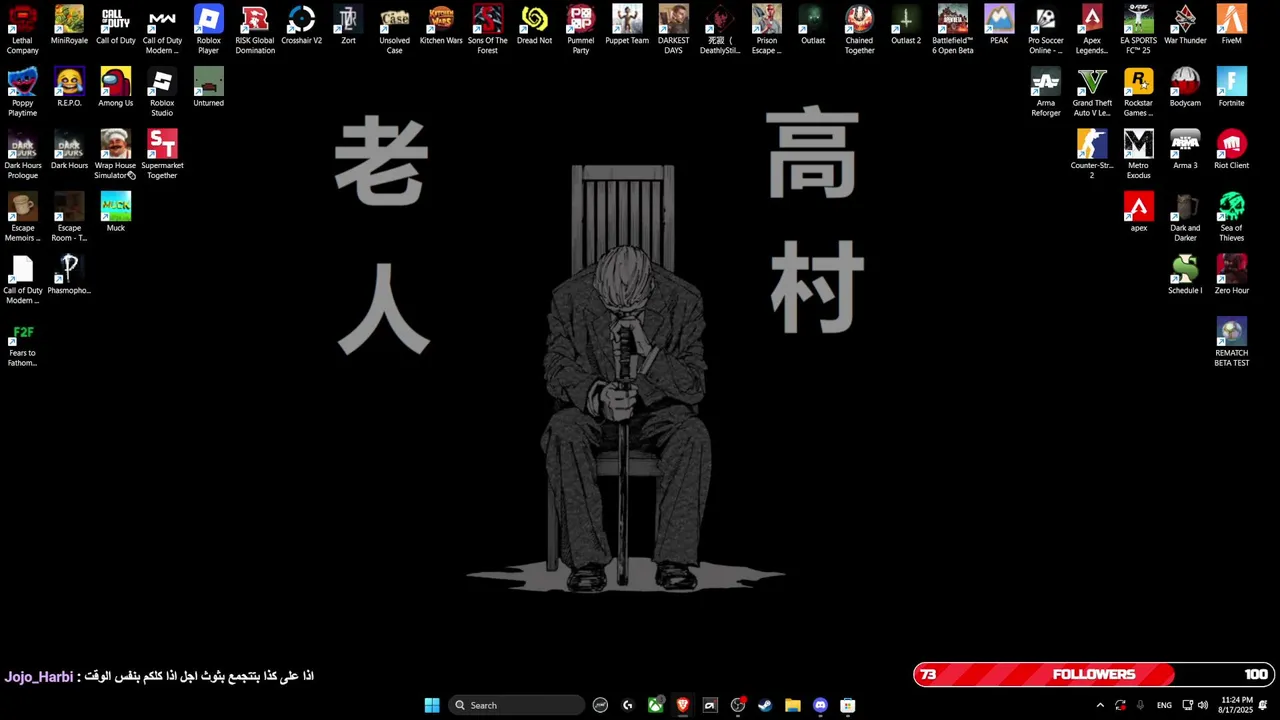Open Kitchen Wars from the desktop
The height and width of the screenshot is (720, 1280).
[441, 26]
